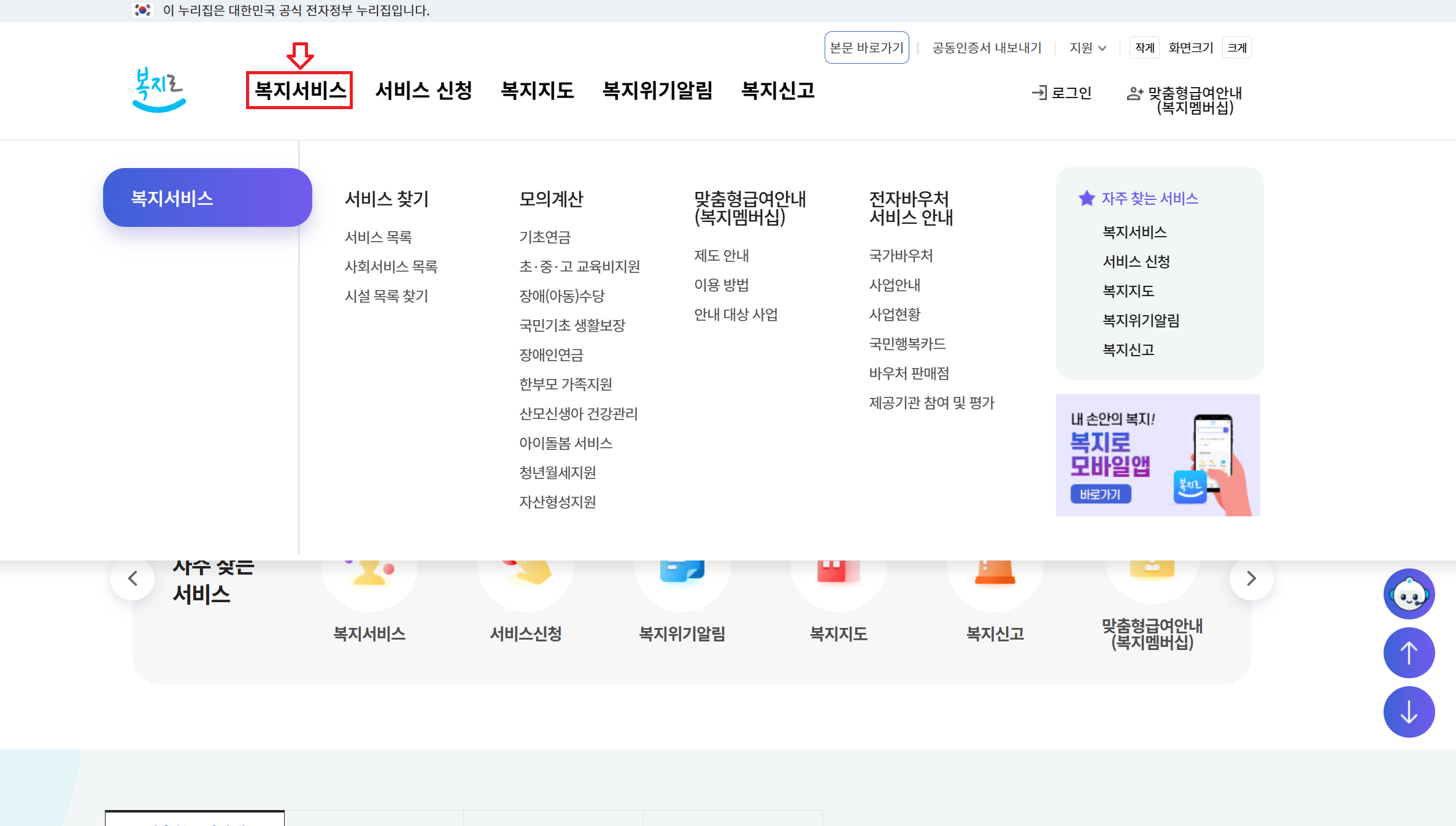
Task: Open 맞춤형급여안내 membership icon in header
Action: [x=1134, y=94]
